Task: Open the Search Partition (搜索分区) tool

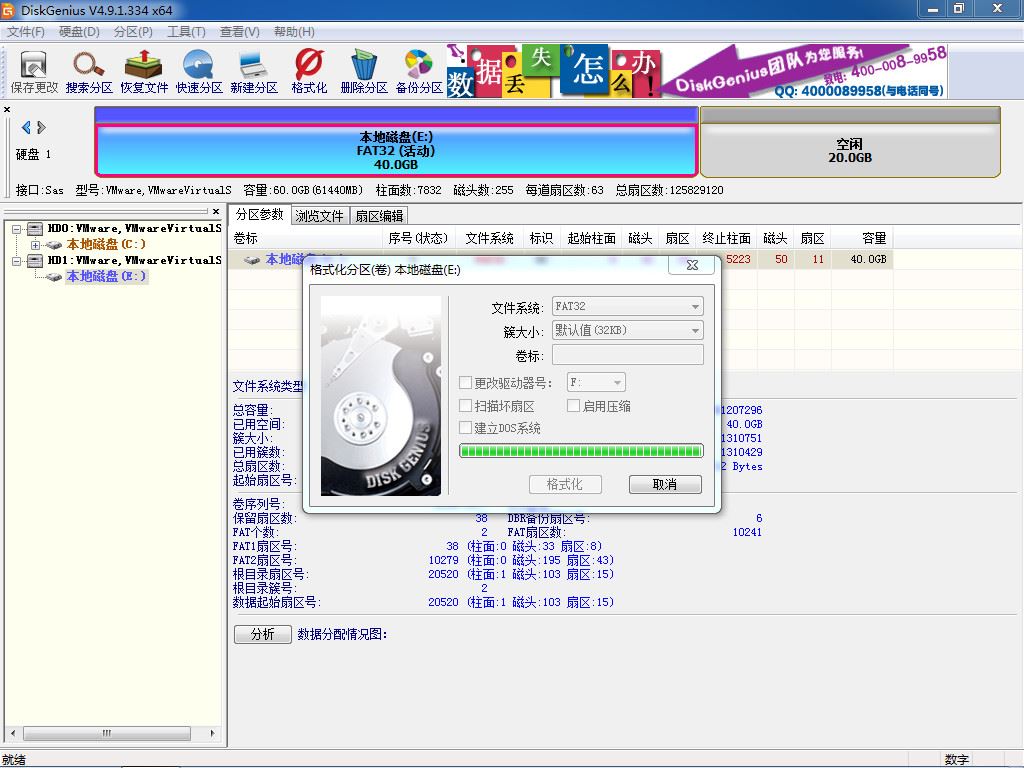Action: tap(89, 72)
